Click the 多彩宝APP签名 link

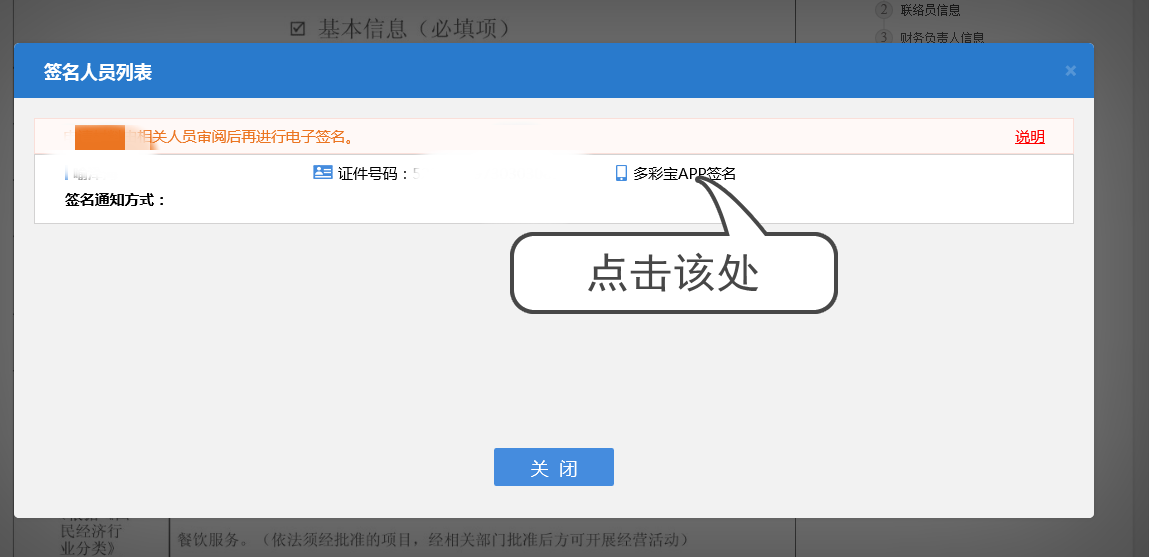coord(684,174)
